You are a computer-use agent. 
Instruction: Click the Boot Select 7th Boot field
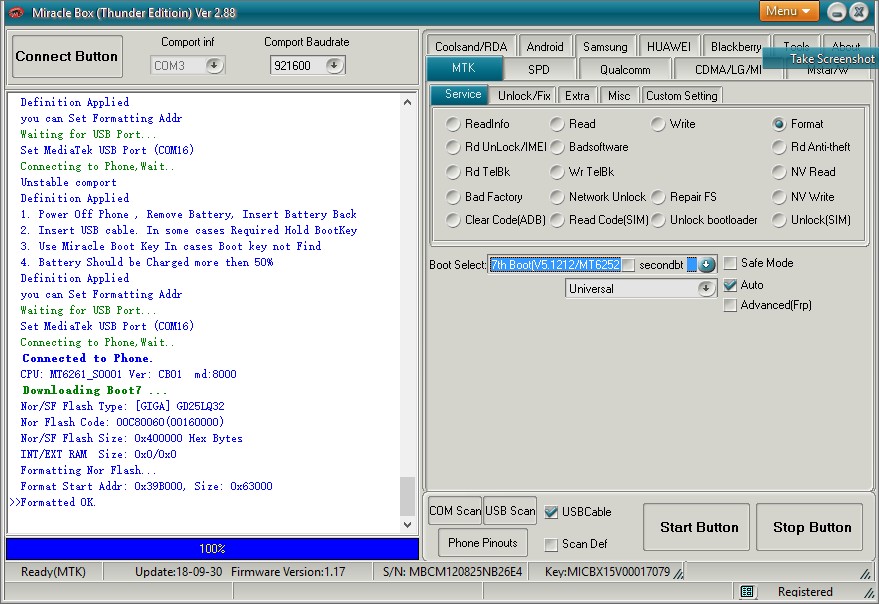coord(555,265)
